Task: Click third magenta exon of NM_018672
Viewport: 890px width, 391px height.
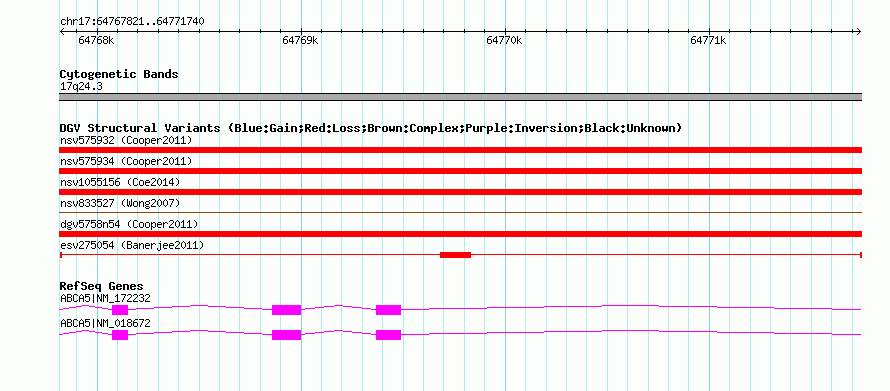Action: click(x=389, y=335)
